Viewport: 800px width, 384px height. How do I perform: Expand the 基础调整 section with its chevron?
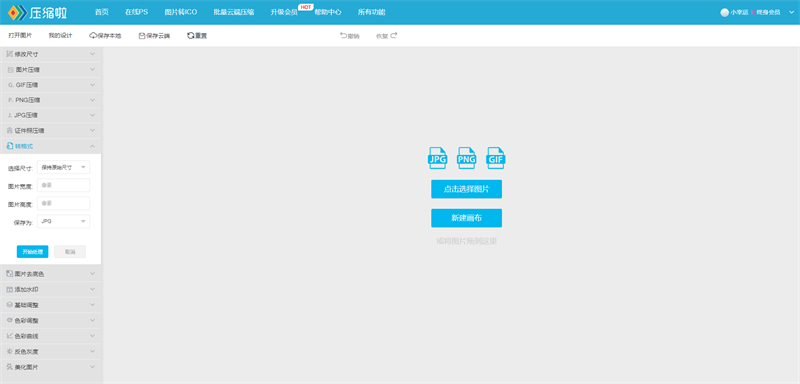[92, 305]
